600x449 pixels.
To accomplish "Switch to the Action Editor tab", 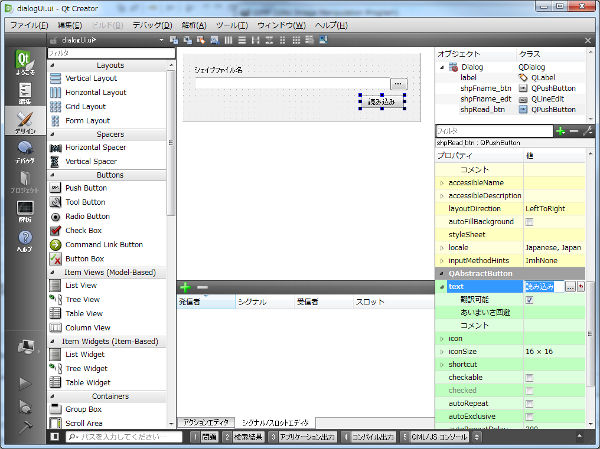I will 206,422.
